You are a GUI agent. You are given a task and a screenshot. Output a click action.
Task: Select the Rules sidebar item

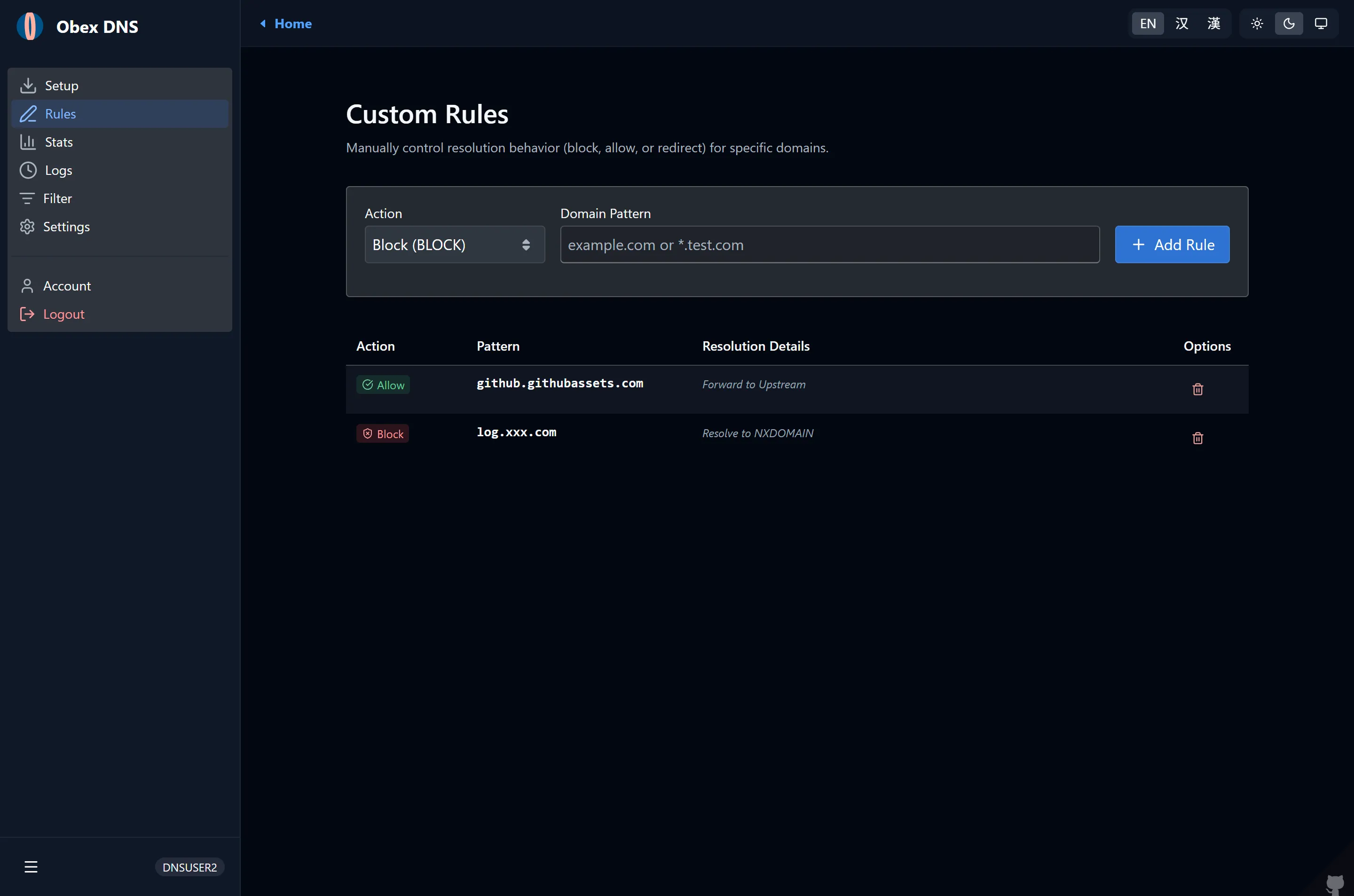click(x=119, y=114)
